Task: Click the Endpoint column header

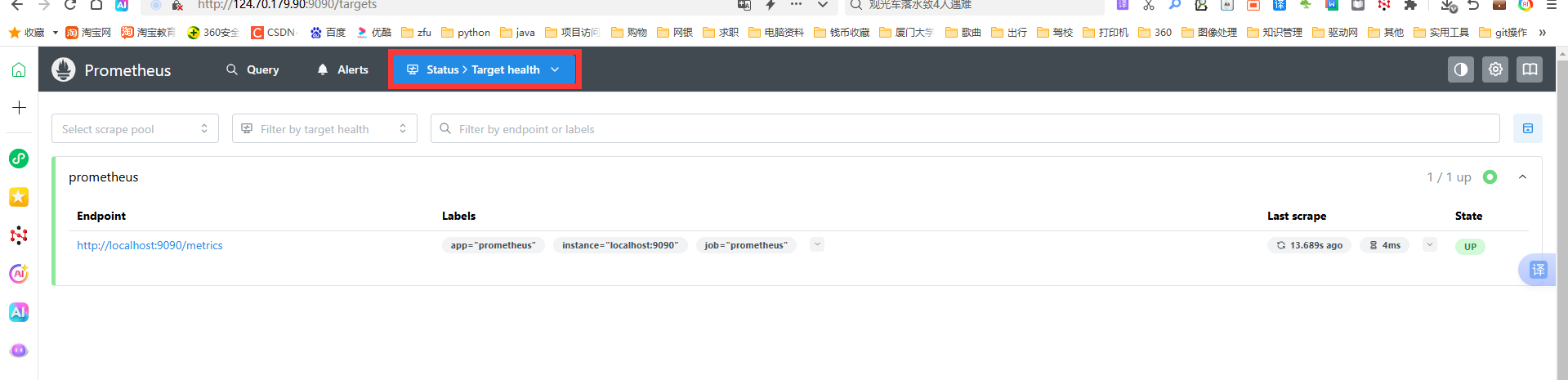Action: [x=101, y=216]
